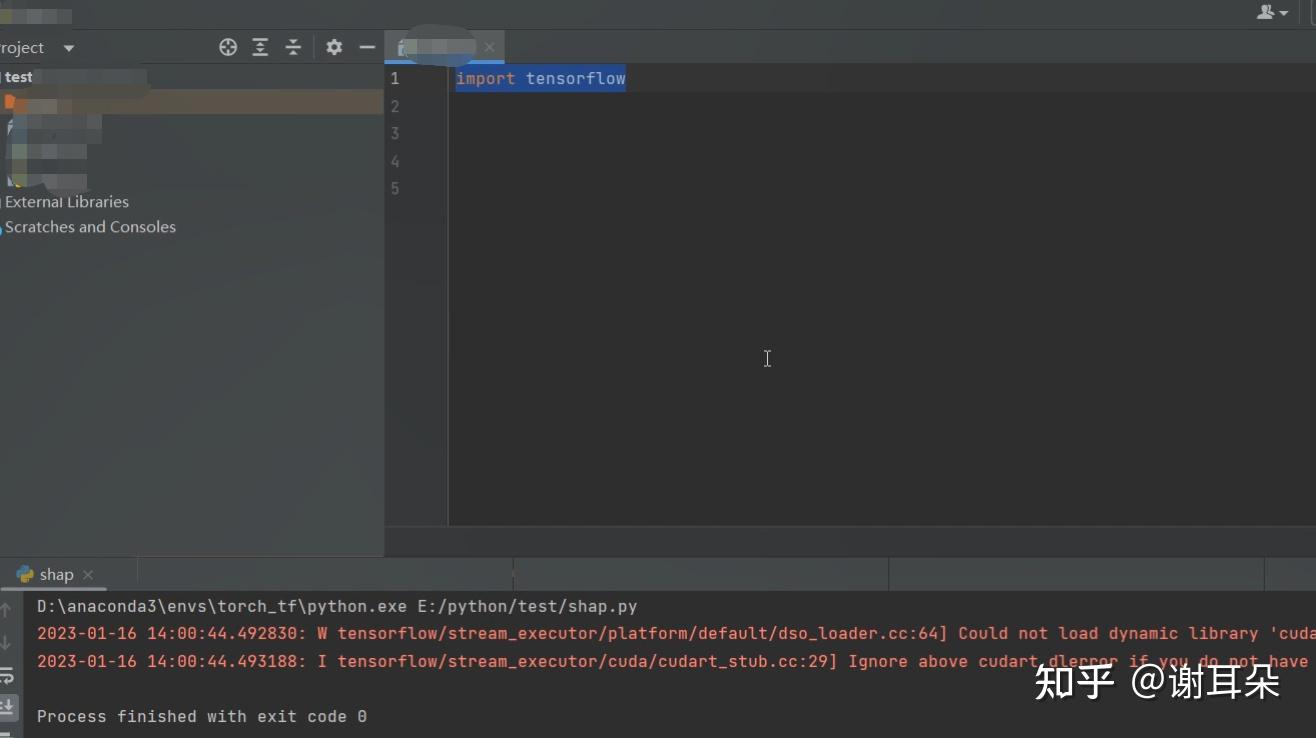Open the Project panel settings gear
This screenshot has height=738, width=1316.
coord(334,47)
